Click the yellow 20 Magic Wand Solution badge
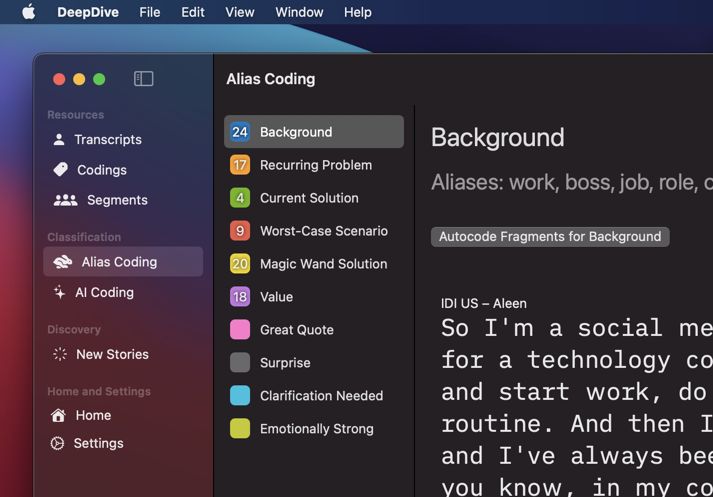Screen dimensions: 713x497 click(x=240, y=264)
